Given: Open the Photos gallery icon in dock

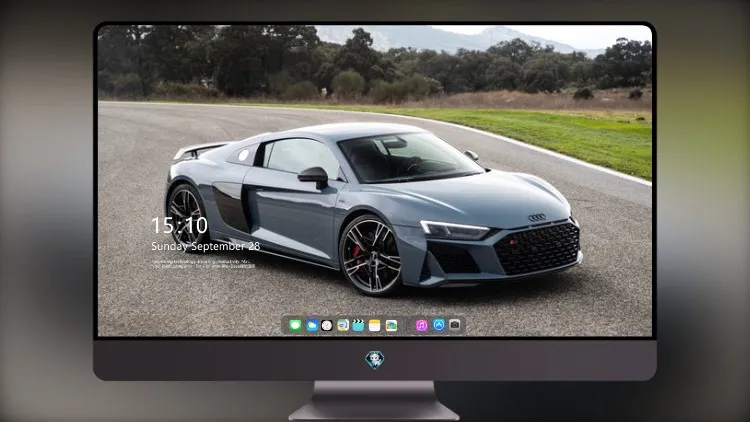Looking at the screenshot, I should (x=391, y=326).
